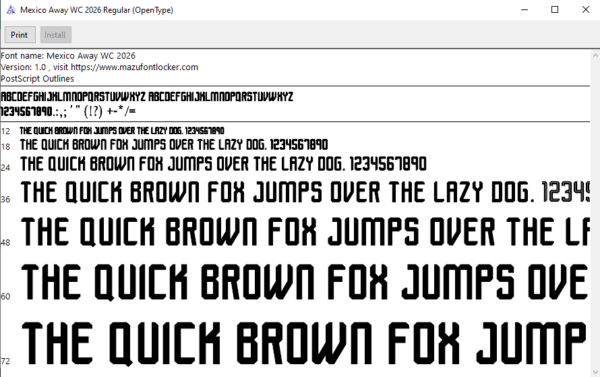Close the font viewer window
The image size is (600, 377).
pos(585,10)
